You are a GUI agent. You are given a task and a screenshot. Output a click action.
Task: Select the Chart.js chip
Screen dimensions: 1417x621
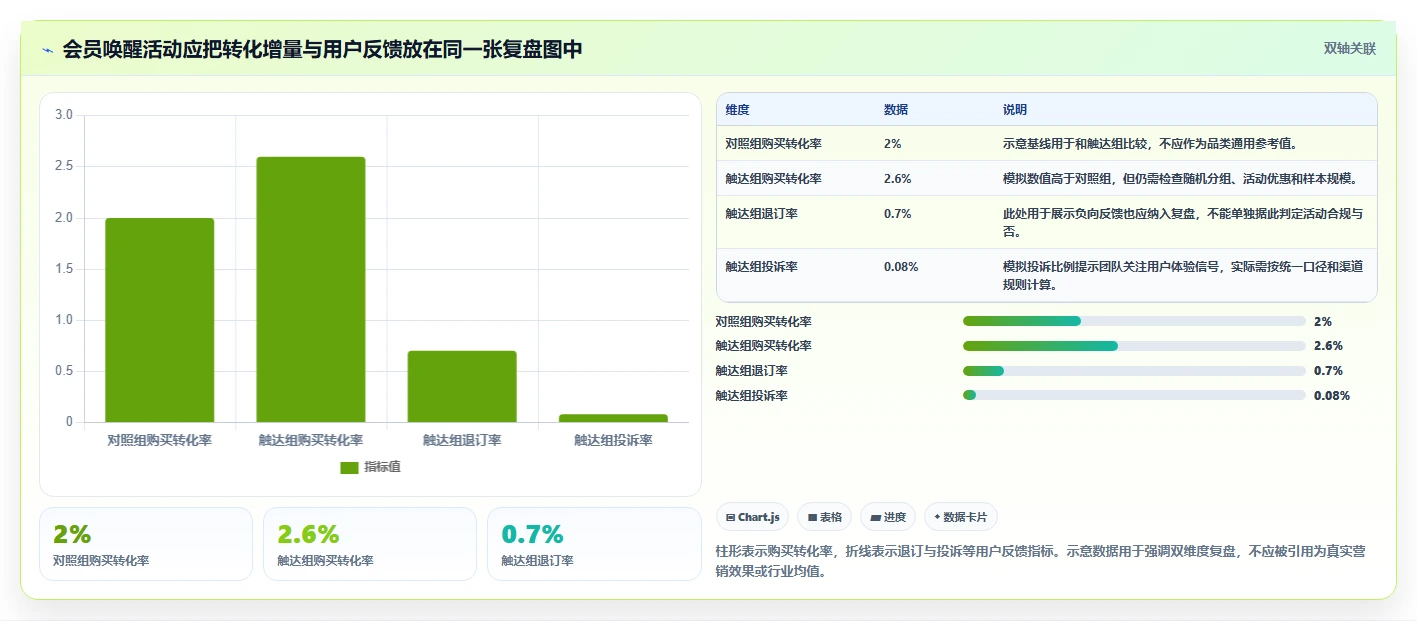(752, 517)
